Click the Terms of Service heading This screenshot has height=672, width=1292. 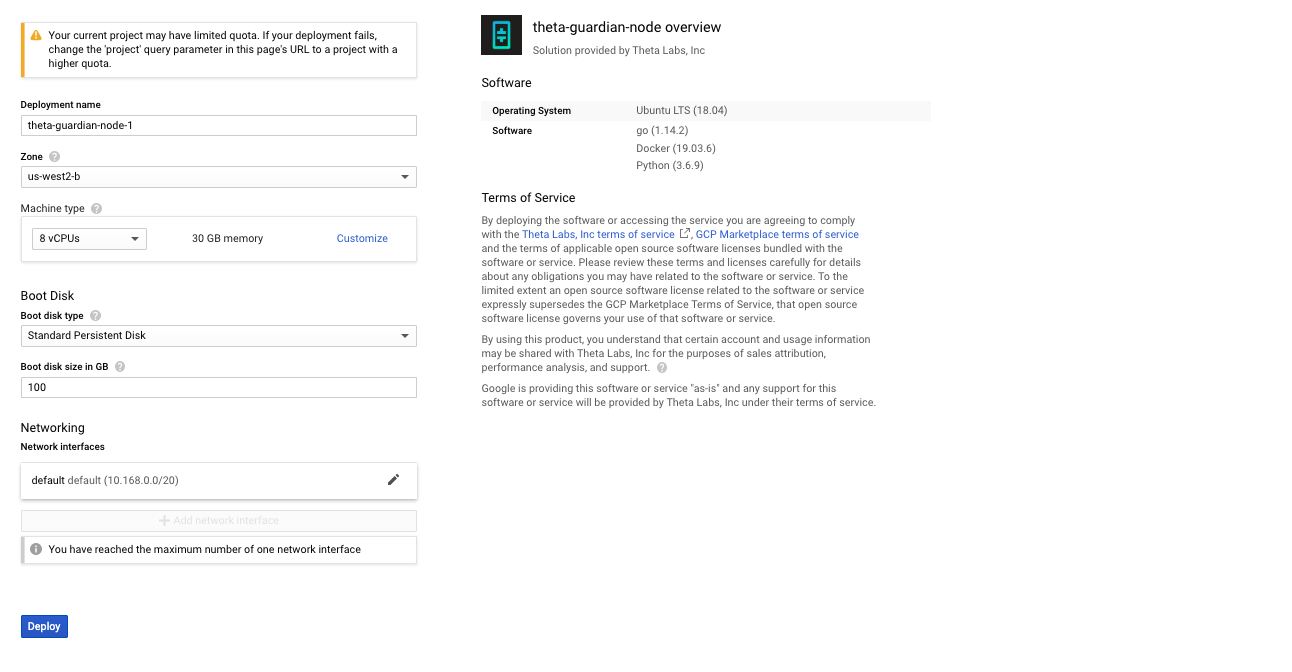click(528, 198)
